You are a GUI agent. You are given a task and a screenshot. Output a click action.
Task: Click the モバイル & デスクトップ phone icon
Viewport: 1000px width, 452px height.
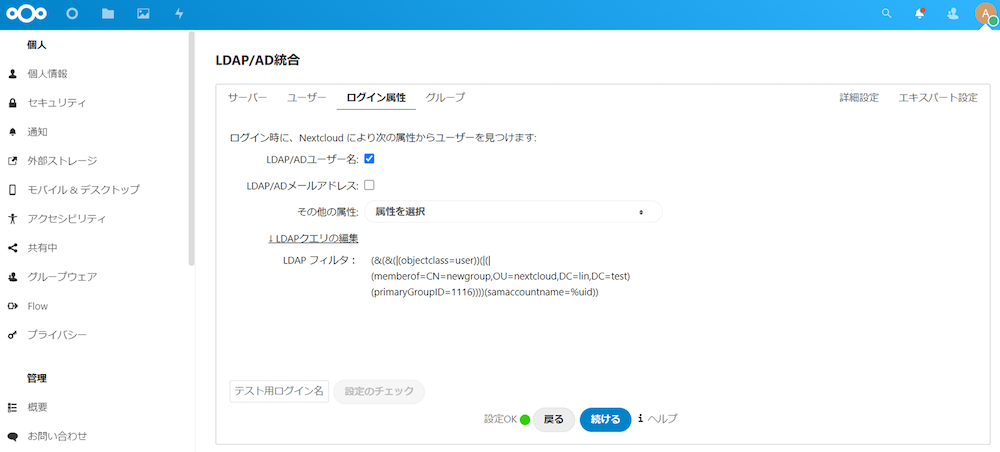click(12, 190)
